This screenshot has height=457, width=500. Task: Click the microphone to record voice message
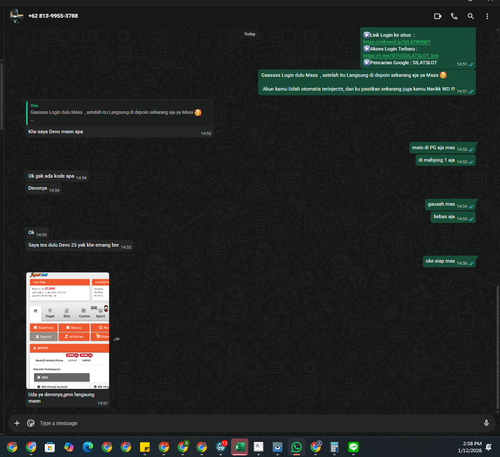pyautogui.click(x=486, y=423)
